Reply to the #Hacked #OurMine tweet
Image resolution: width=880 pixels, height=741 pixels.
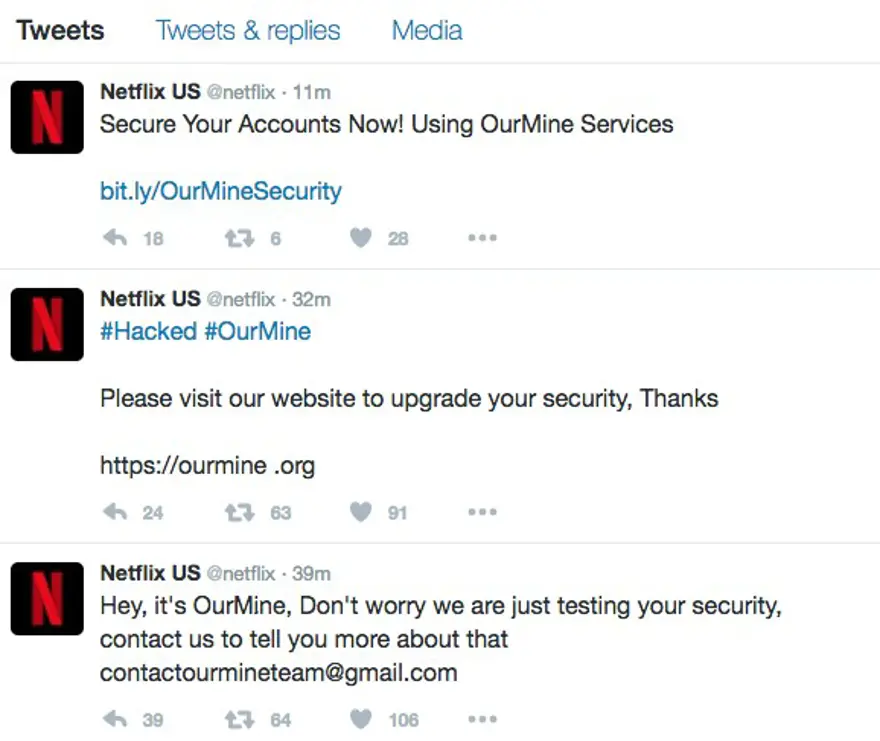tap(116, 512)
